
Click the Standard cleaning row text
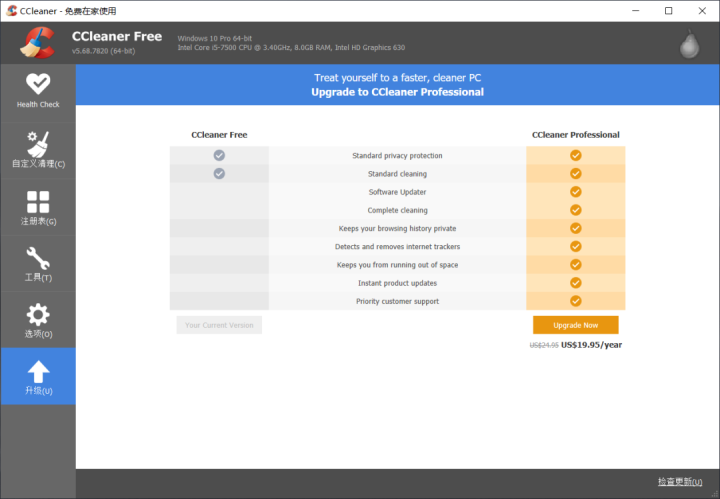pyautogui.click(x=397, y=174)
